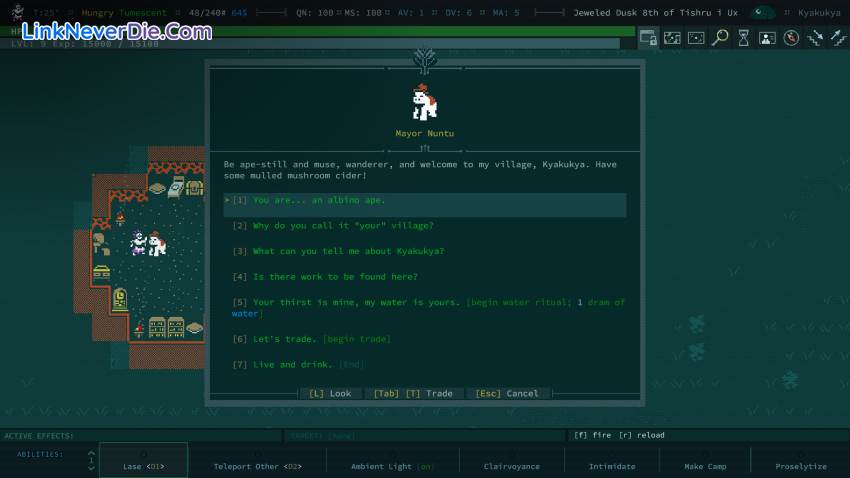Click the hourglass wait icon
Screen dimensions: 850x478
(743, 38)
